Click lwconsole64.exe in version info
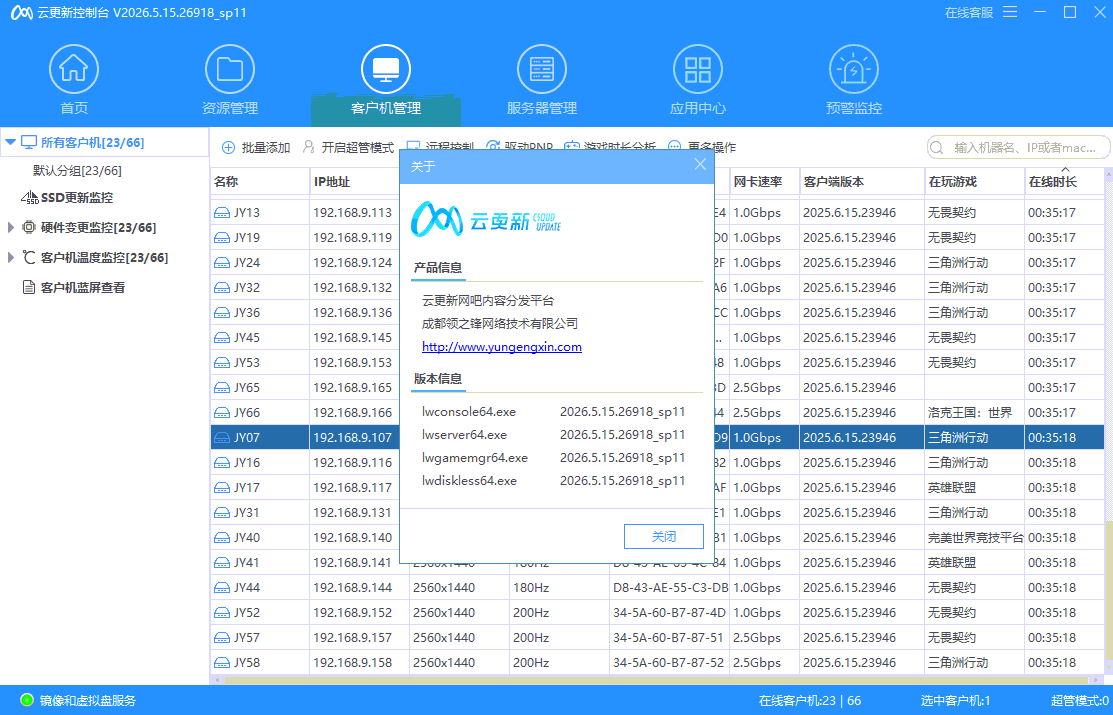 [x=468, y=412]
